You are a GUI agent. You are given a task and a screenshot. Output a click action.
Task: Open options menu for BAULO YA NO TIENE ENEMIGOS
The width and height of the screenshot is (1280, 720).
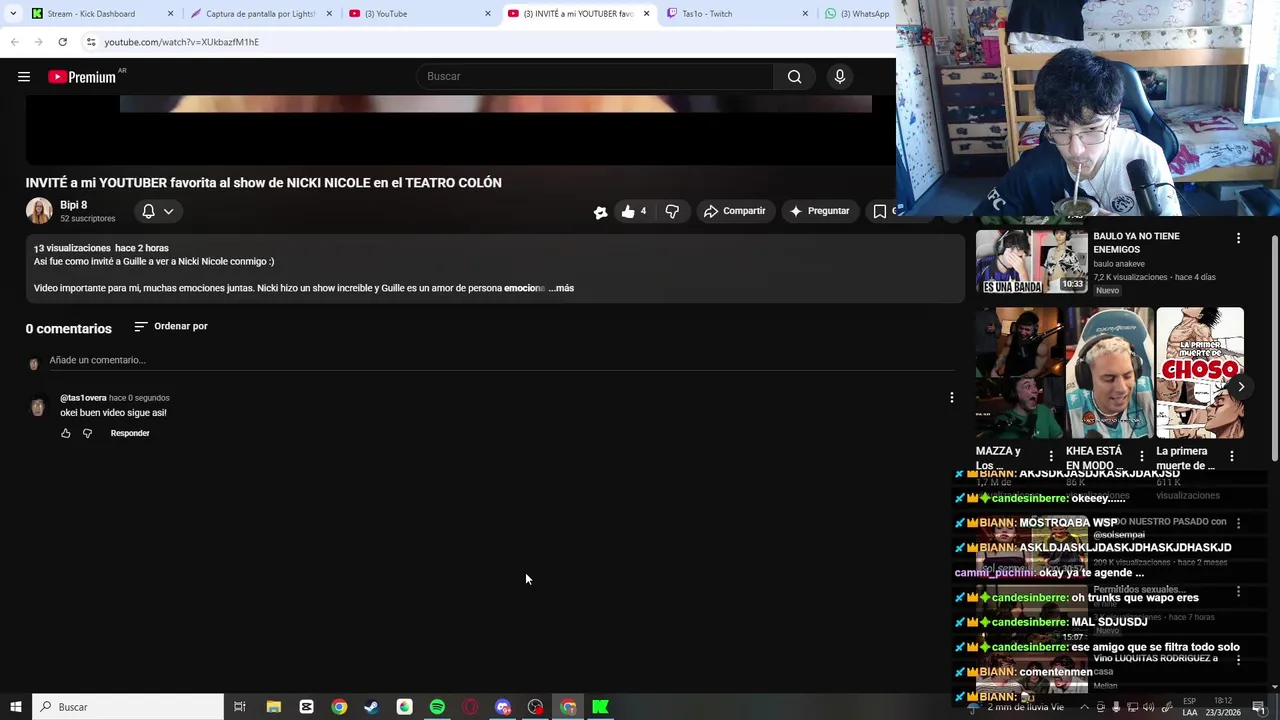point(1238,238)
